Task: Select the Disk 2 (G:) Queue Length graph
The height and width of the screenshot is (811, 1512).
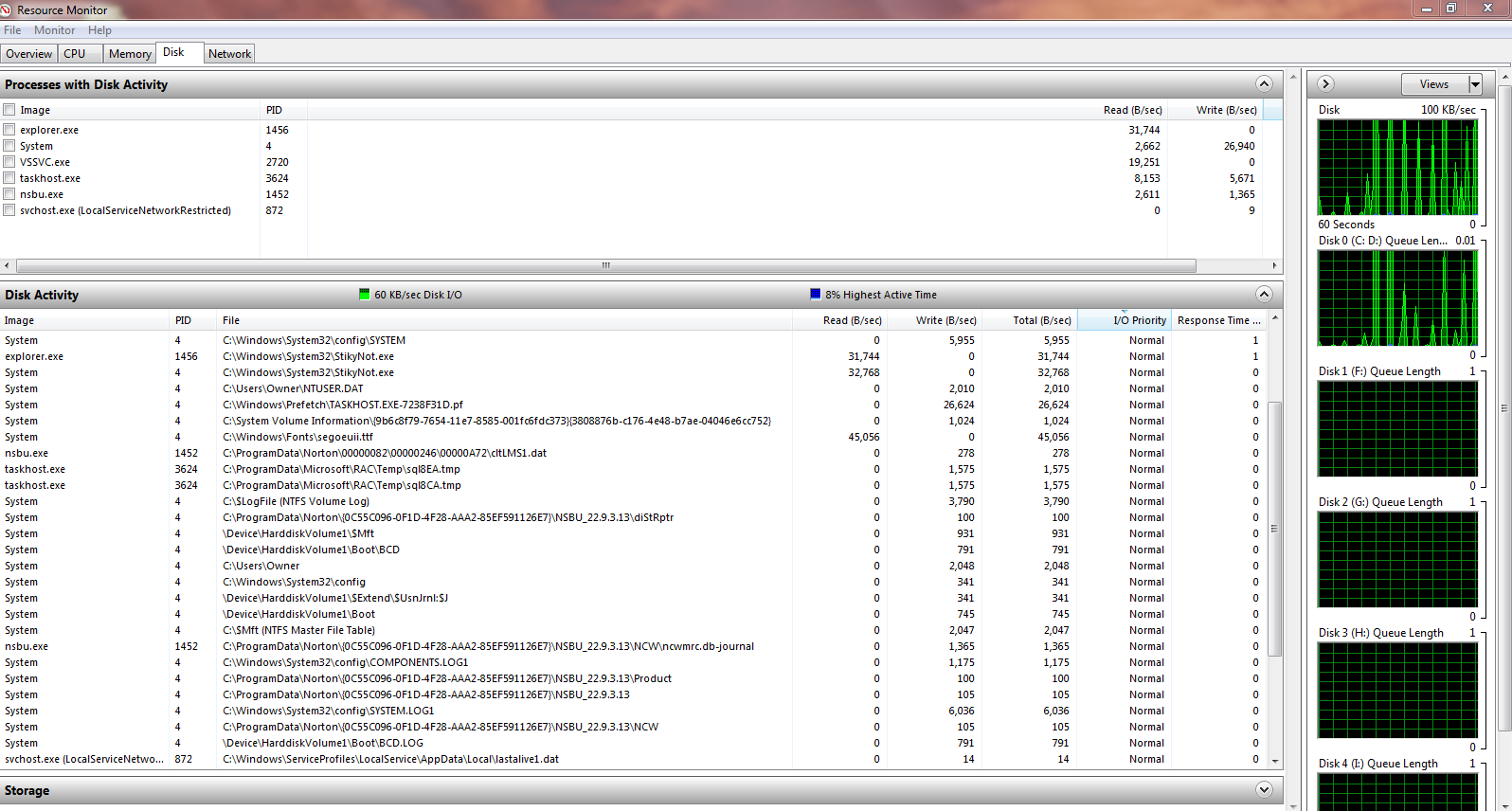Action: [x=1397, y=560]
